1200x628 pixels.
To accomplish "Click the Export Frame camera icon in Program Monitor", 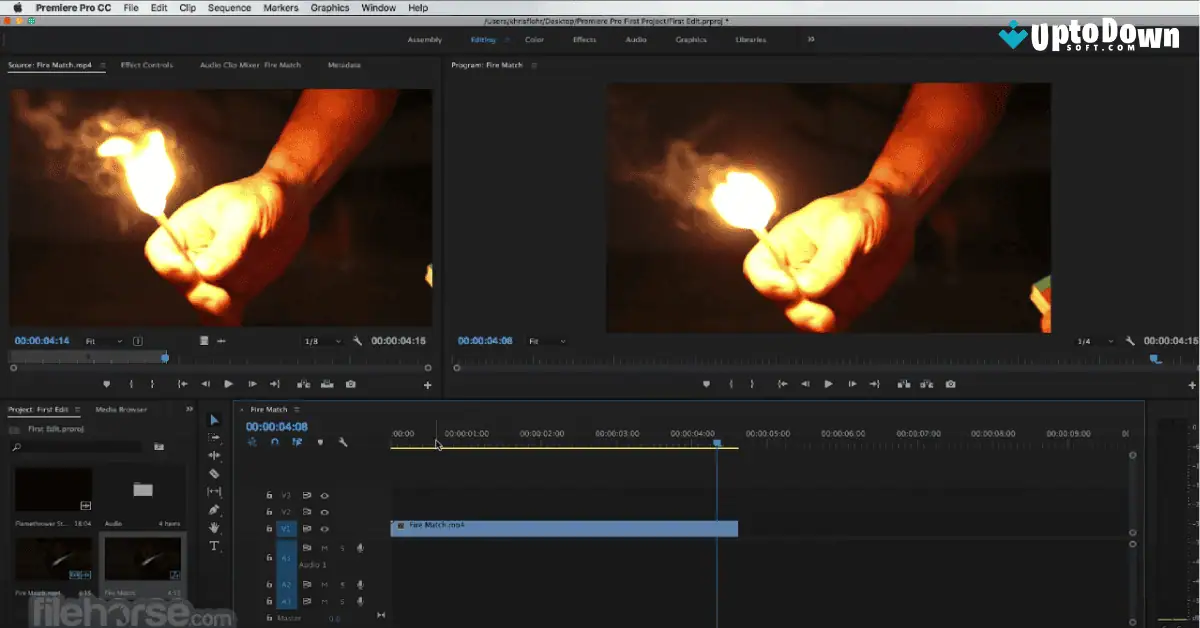I will point(950,384).
